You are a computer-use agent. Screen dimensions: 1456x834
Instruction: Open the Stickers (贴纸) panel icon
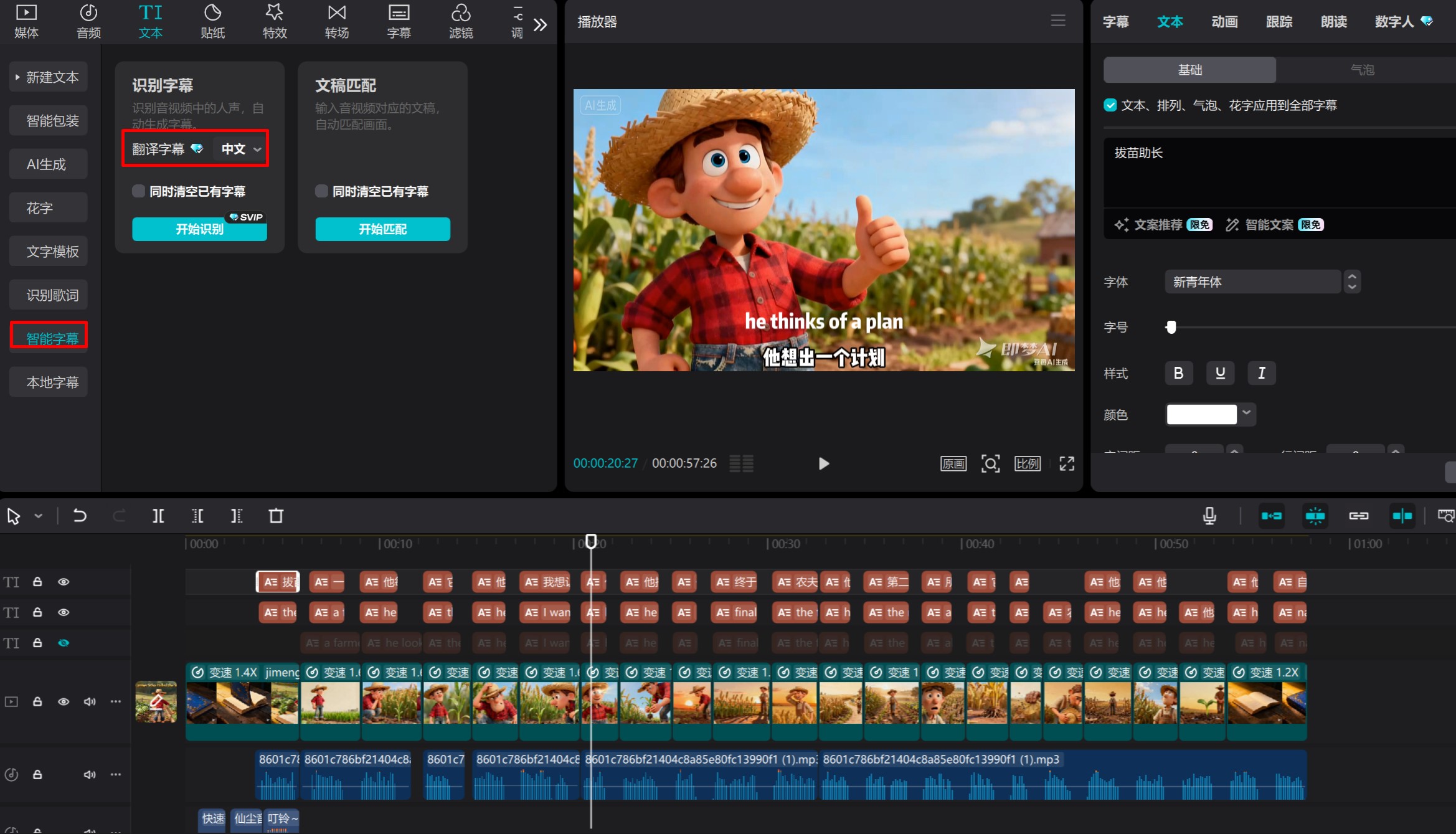[212, 21]
